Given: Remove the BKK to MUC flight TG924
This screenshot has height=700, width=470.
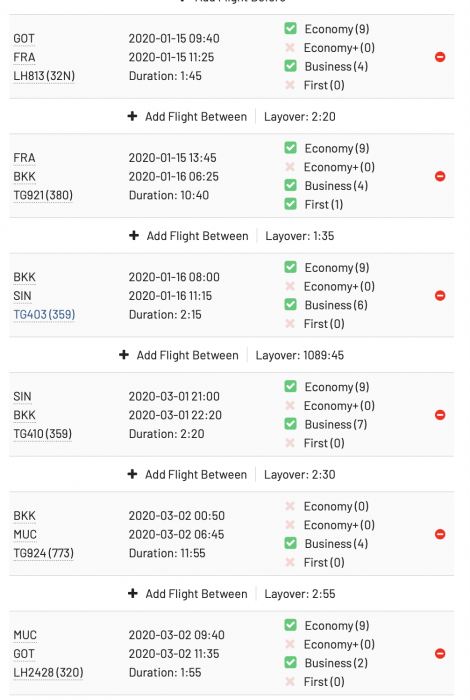Looking at the screenshot, I should pyautogui.click(x=440, y=534).
